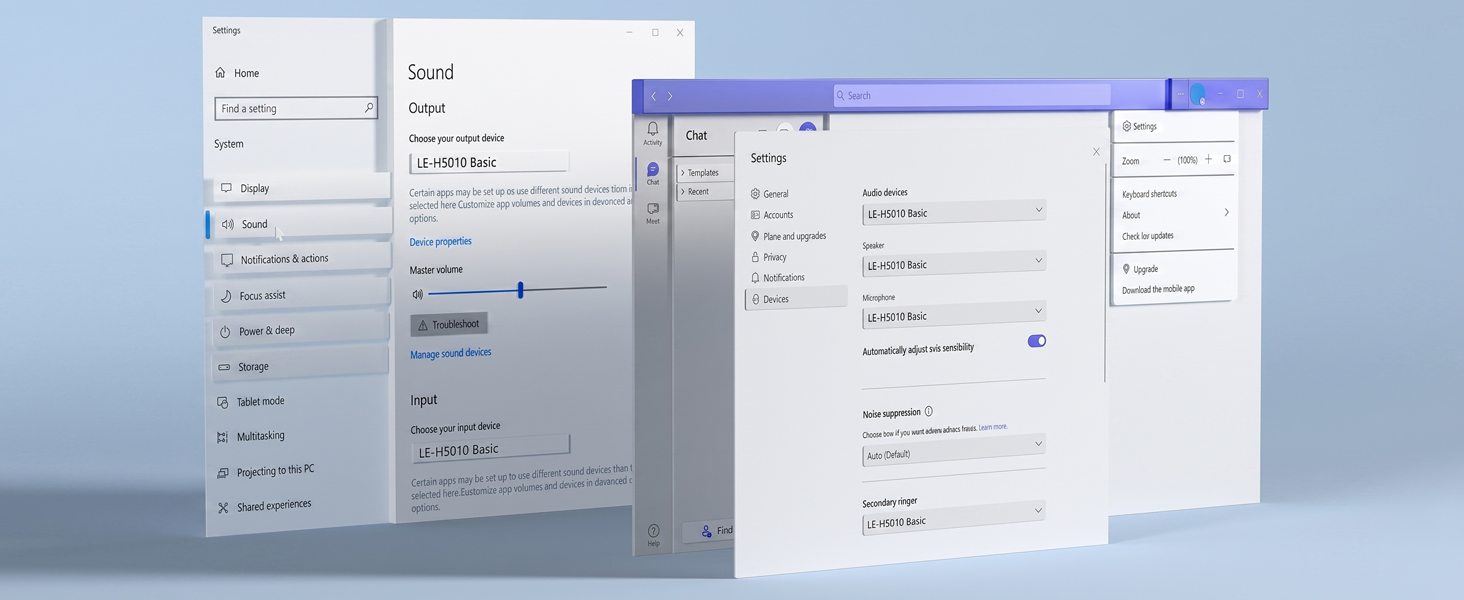1464x600 pixels.
Task: Toggle automatic microphone sensitivity adjustment
Action: click(x=1037, y=341)
